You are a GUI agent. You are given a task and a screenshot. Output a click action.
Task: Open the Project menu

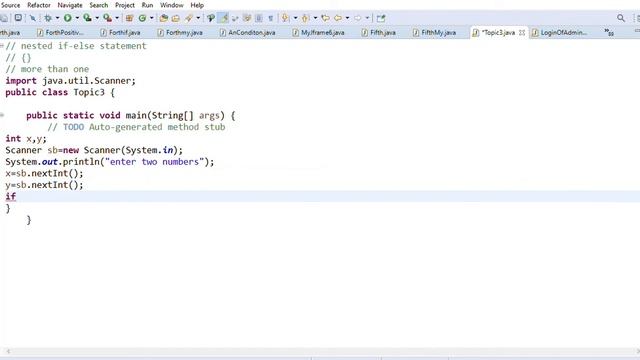pyautogui.click(x=125, y=5)
